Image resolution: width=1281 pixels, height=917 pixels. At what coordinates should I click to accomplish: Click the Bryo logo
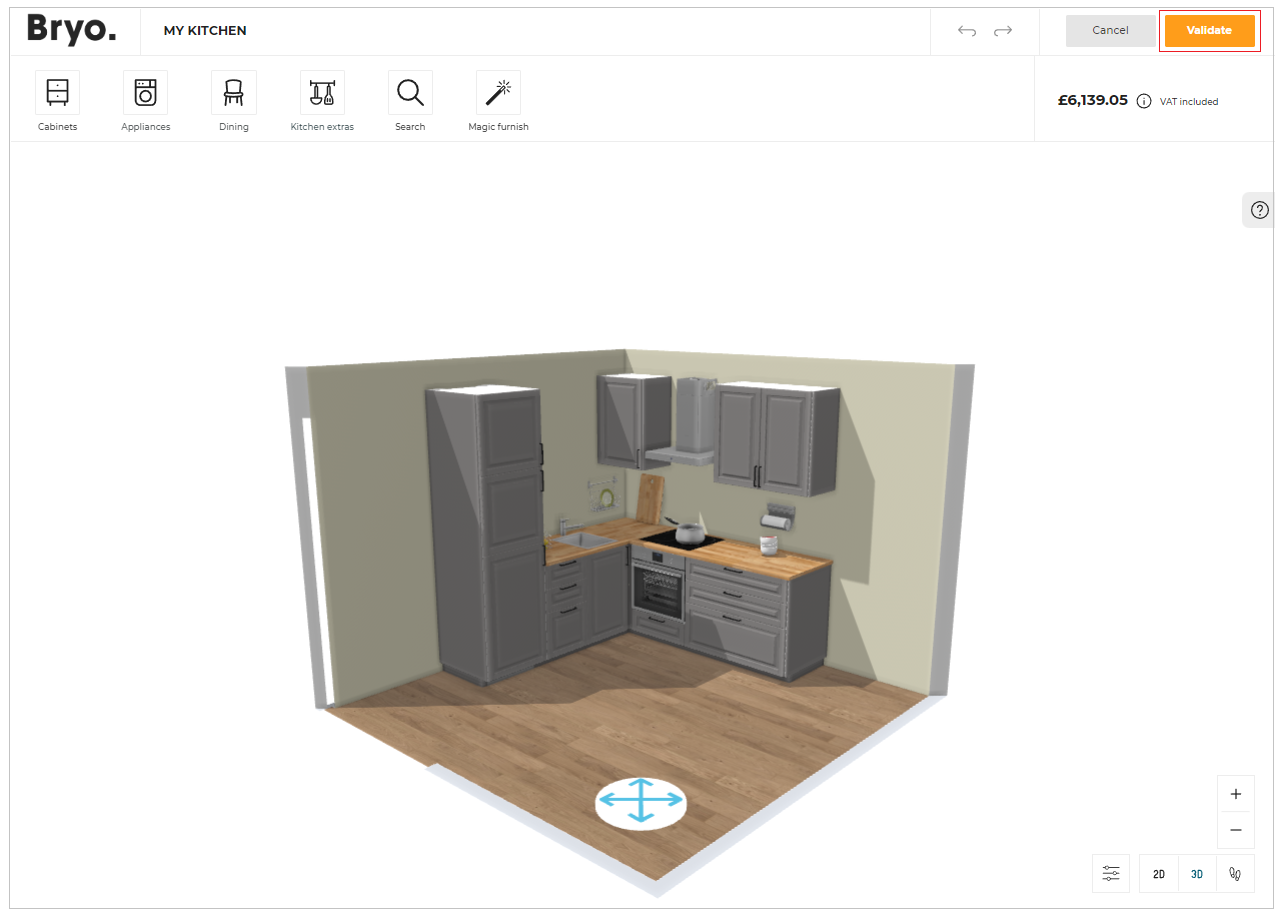[71, 30]
